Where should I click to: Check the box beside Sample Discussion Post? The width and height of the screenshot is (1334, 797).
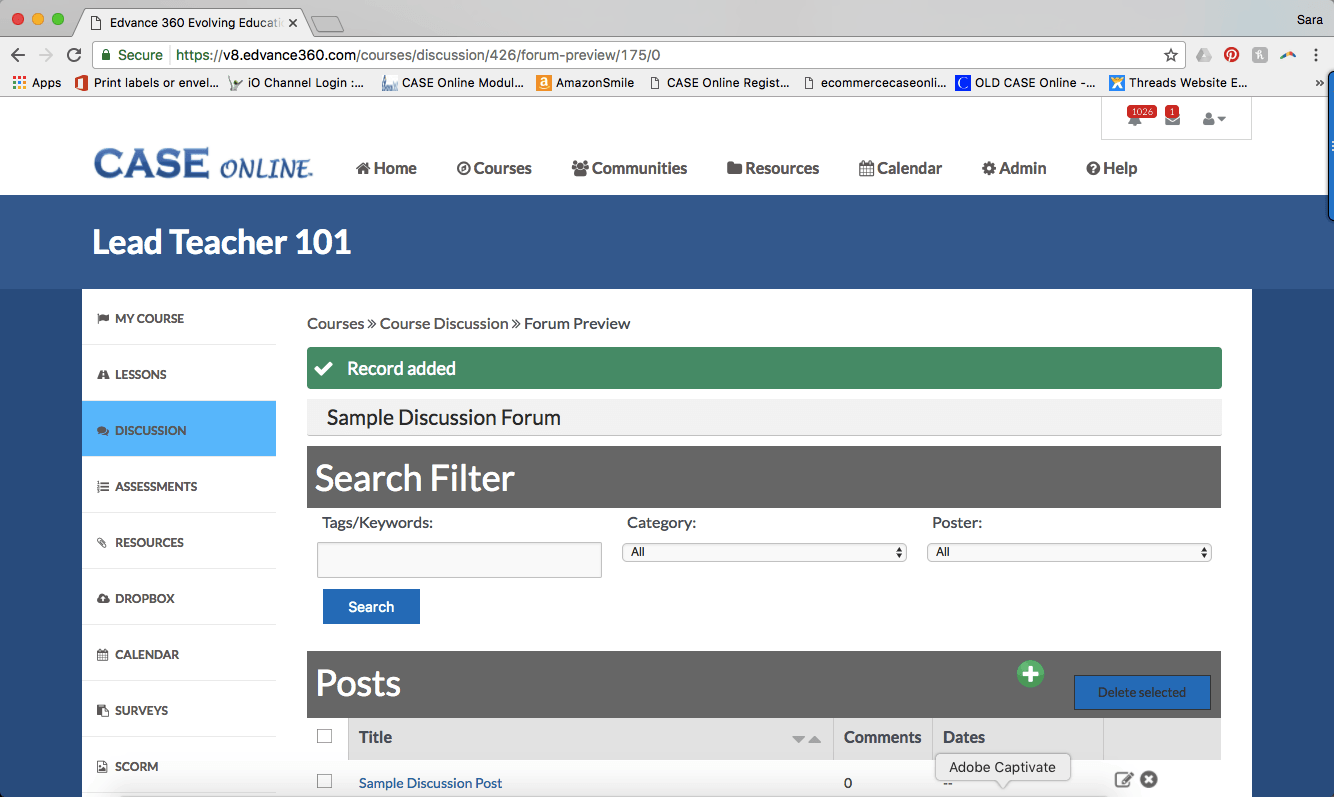pos(324,782)
